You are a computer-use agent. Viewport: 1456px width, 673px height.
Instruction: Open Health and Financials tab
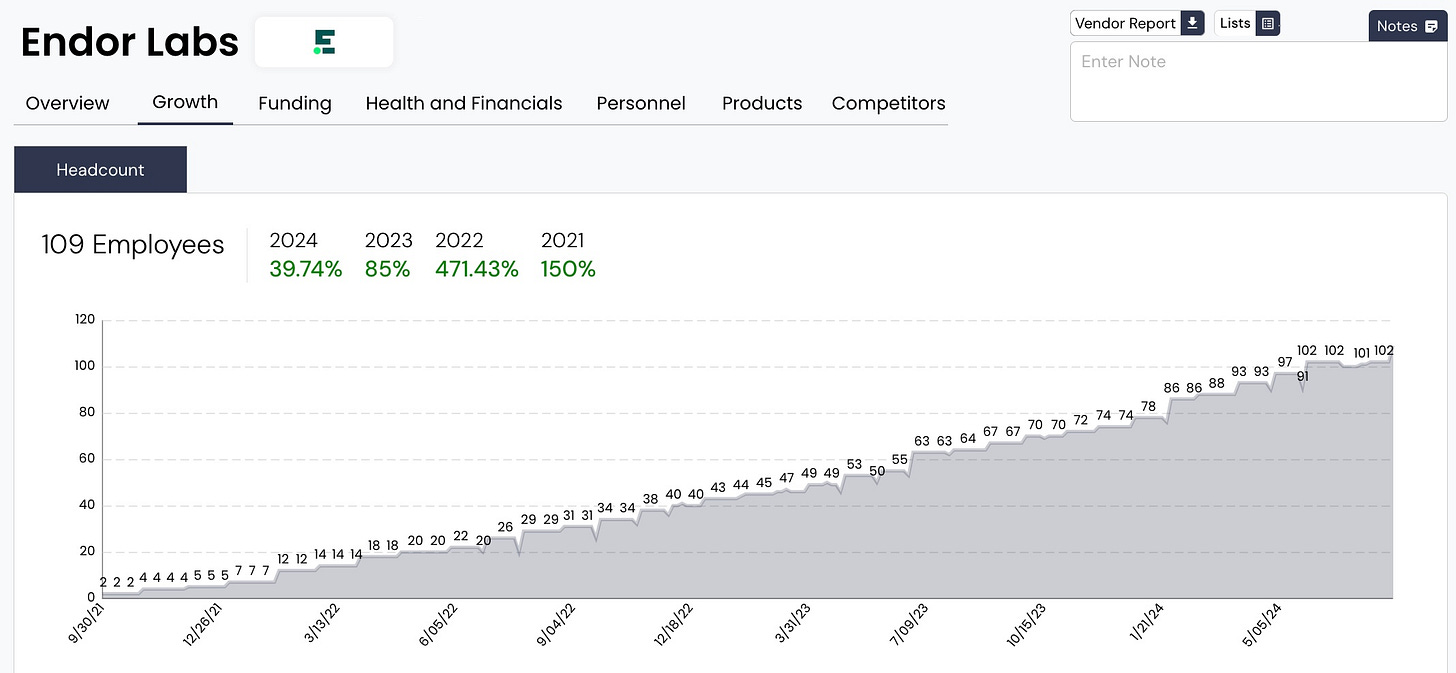tap(464, 103)
